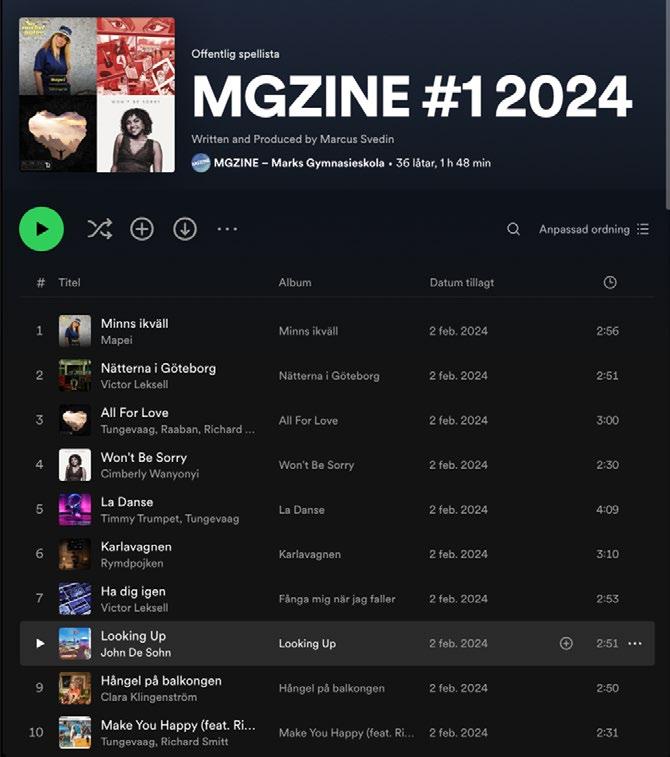Enable shuffle for the playlist
Screen dimensions: 670x757
pos(100,229)
